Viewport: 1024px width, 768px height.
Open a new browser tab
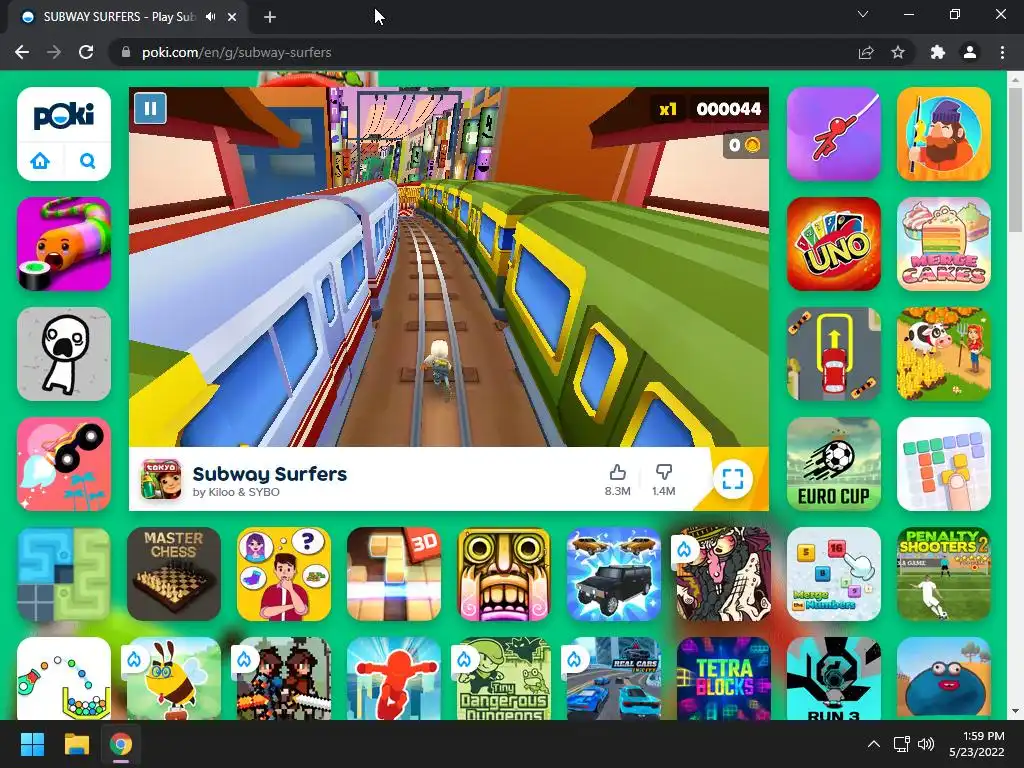270,17
